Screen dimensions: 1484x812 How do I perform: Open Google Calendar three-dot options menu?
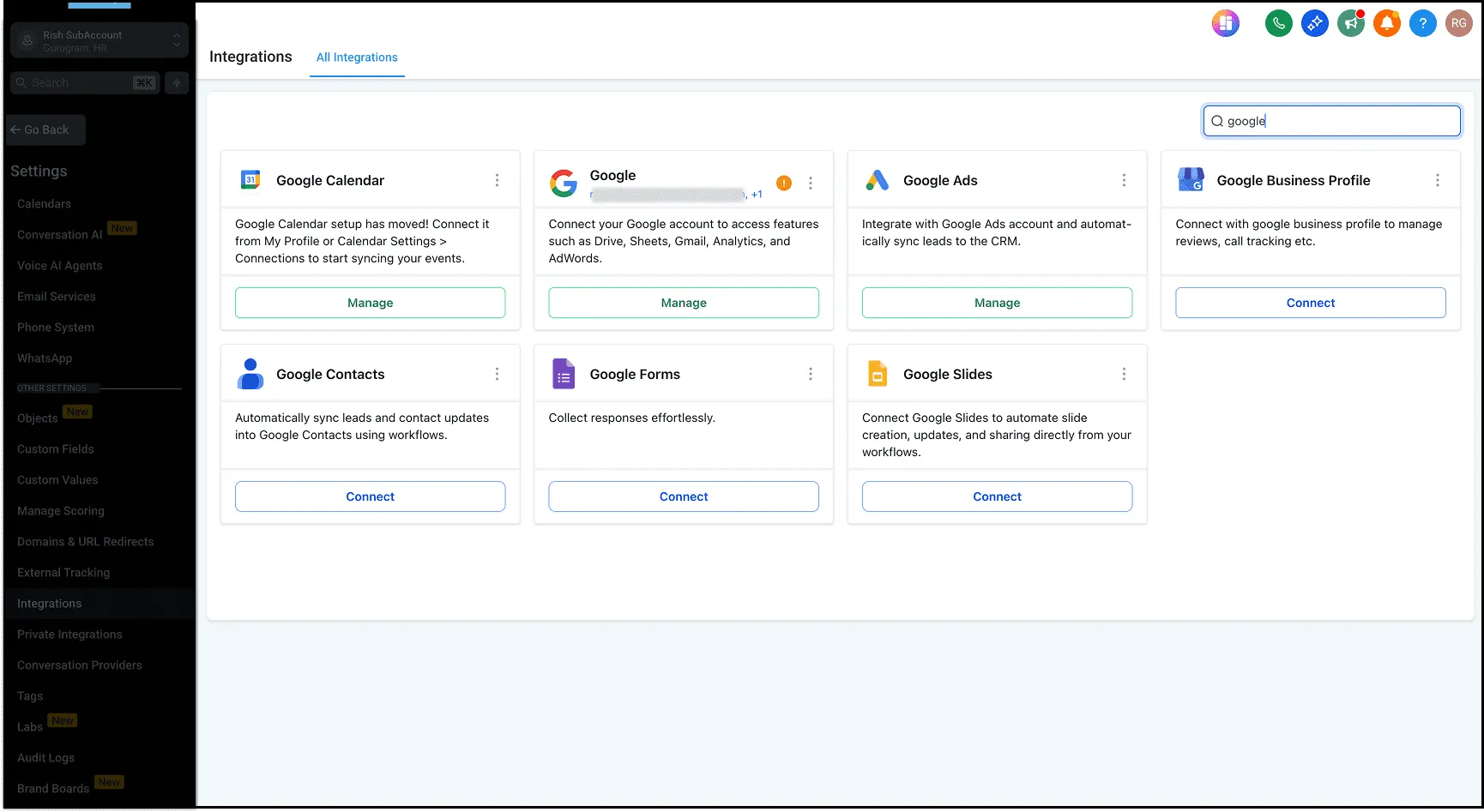coord(497,180)
